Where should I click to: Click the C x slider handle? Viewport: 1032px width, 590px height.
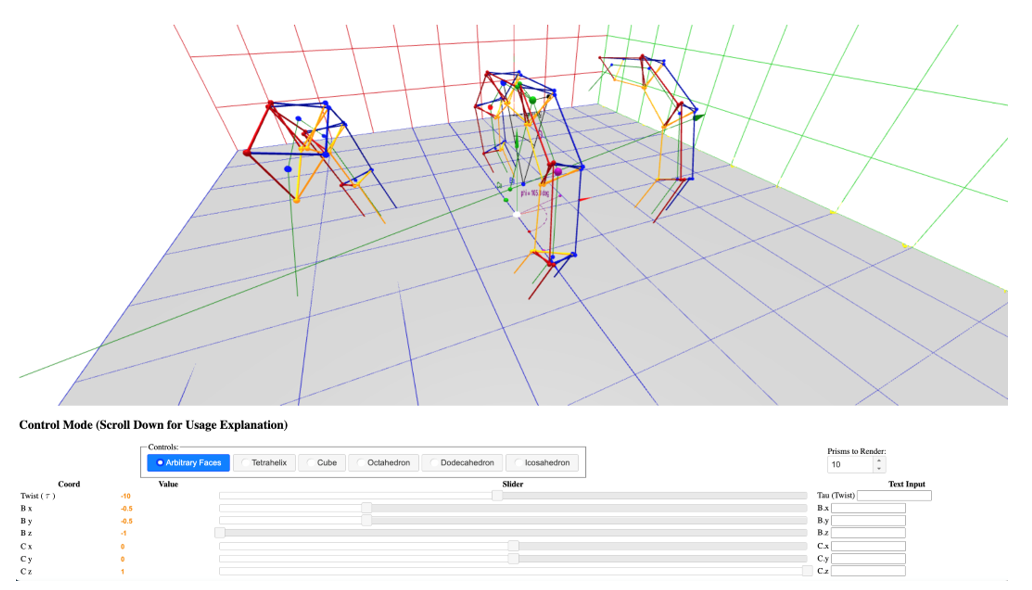(x=513, y=546)
